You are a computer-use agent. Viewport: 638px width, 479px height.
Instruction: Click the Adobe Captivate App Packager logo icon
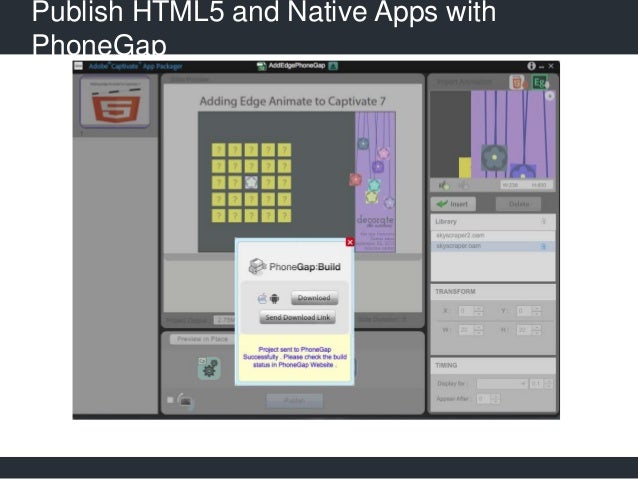79,66
